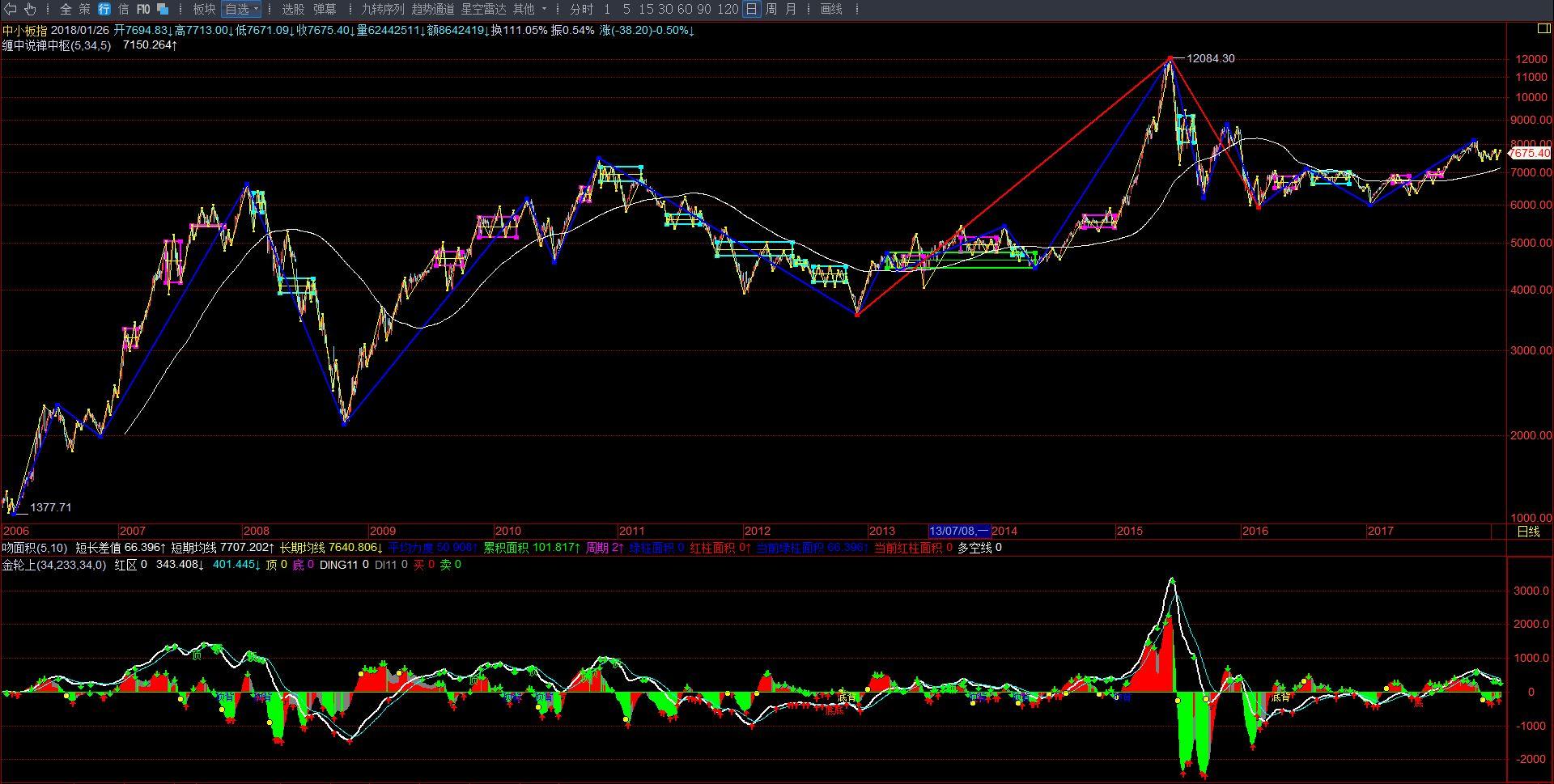1554x784 pixels.
Task: Click the 7675.40 current price tag
Action: (1531, 153)
